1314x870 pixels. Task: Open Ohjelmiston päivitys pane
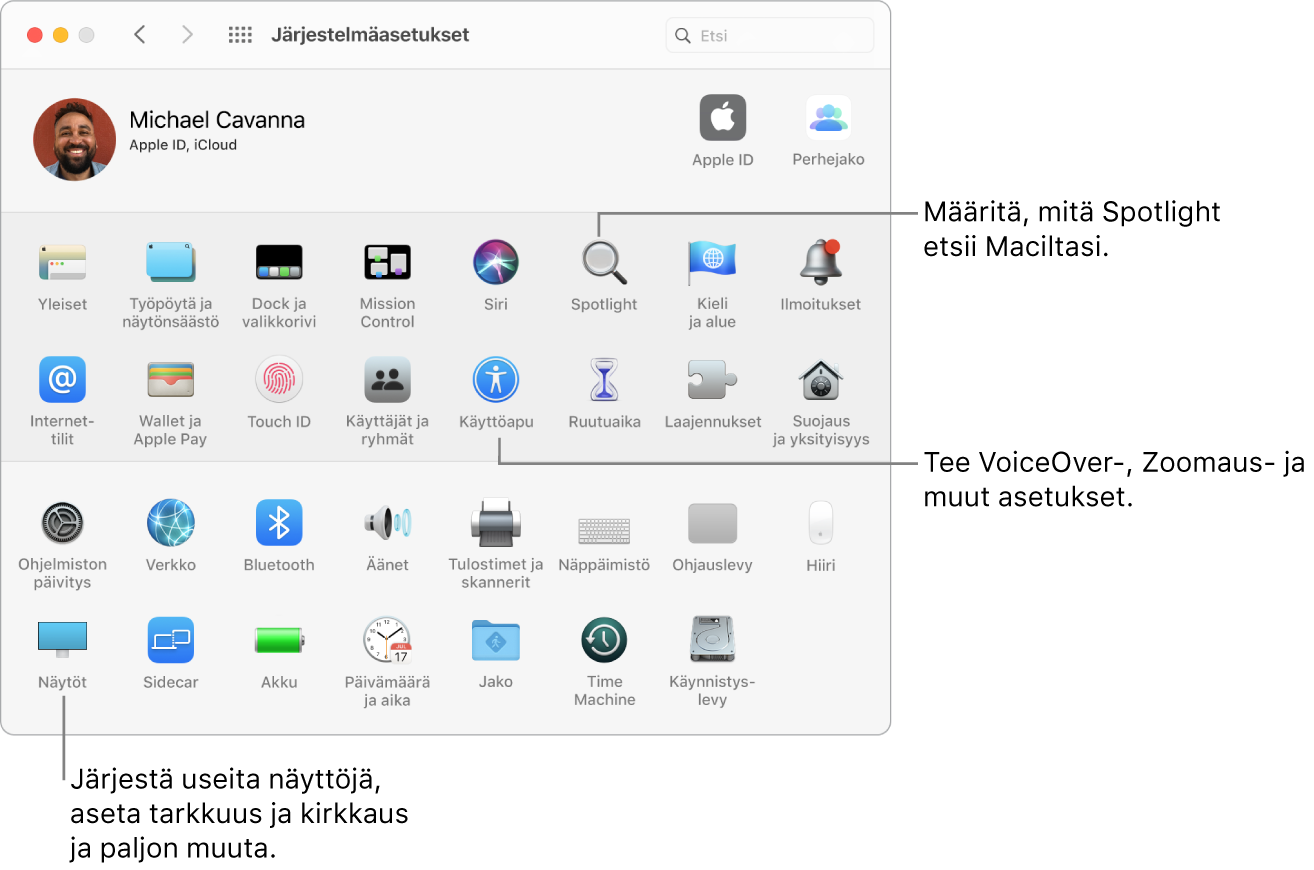coord(62,523)
